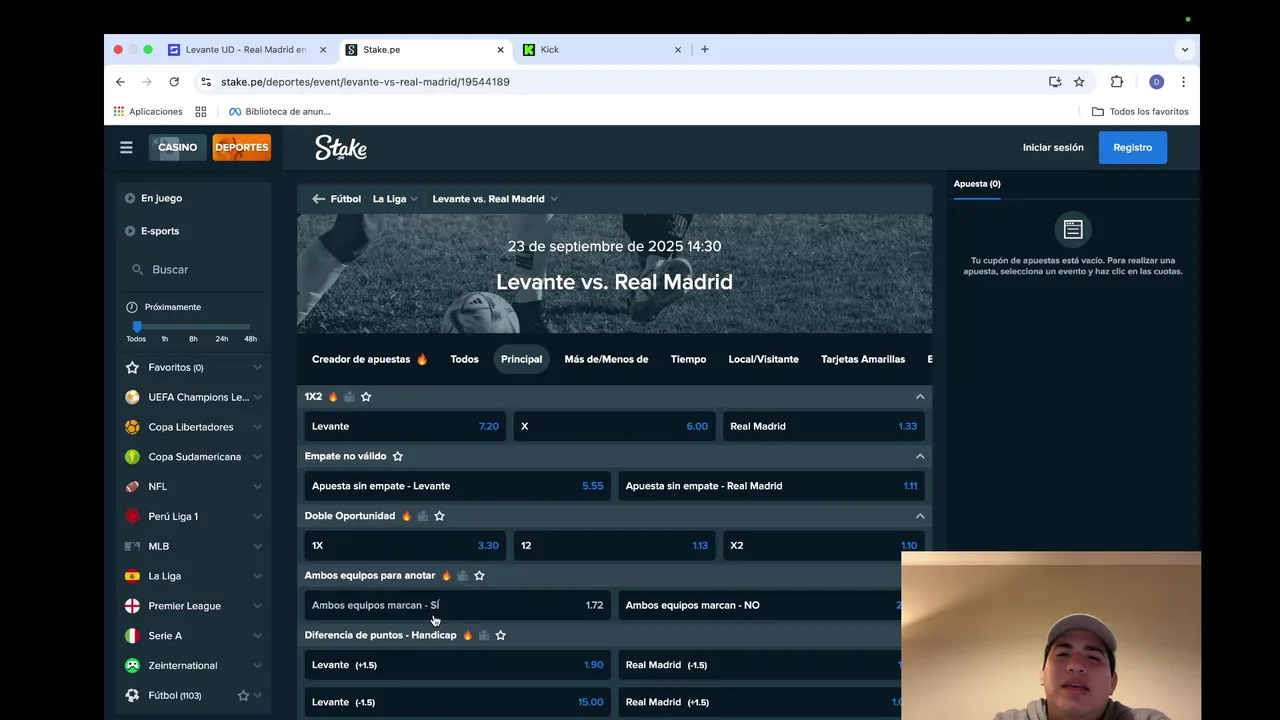
Task: Bet on Real Madrid at 1.33
Action: coord(824,426)
